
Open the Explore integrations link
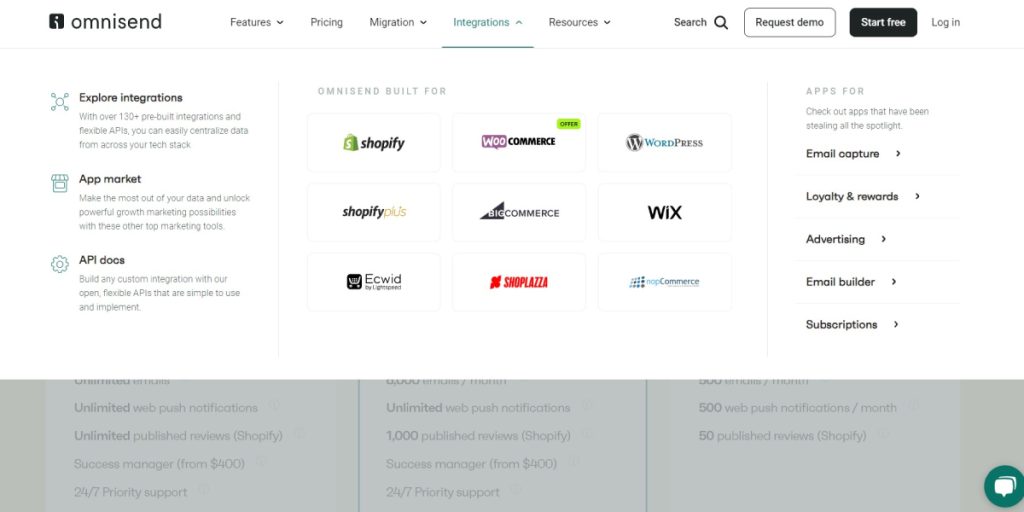[x=131, y=97]
